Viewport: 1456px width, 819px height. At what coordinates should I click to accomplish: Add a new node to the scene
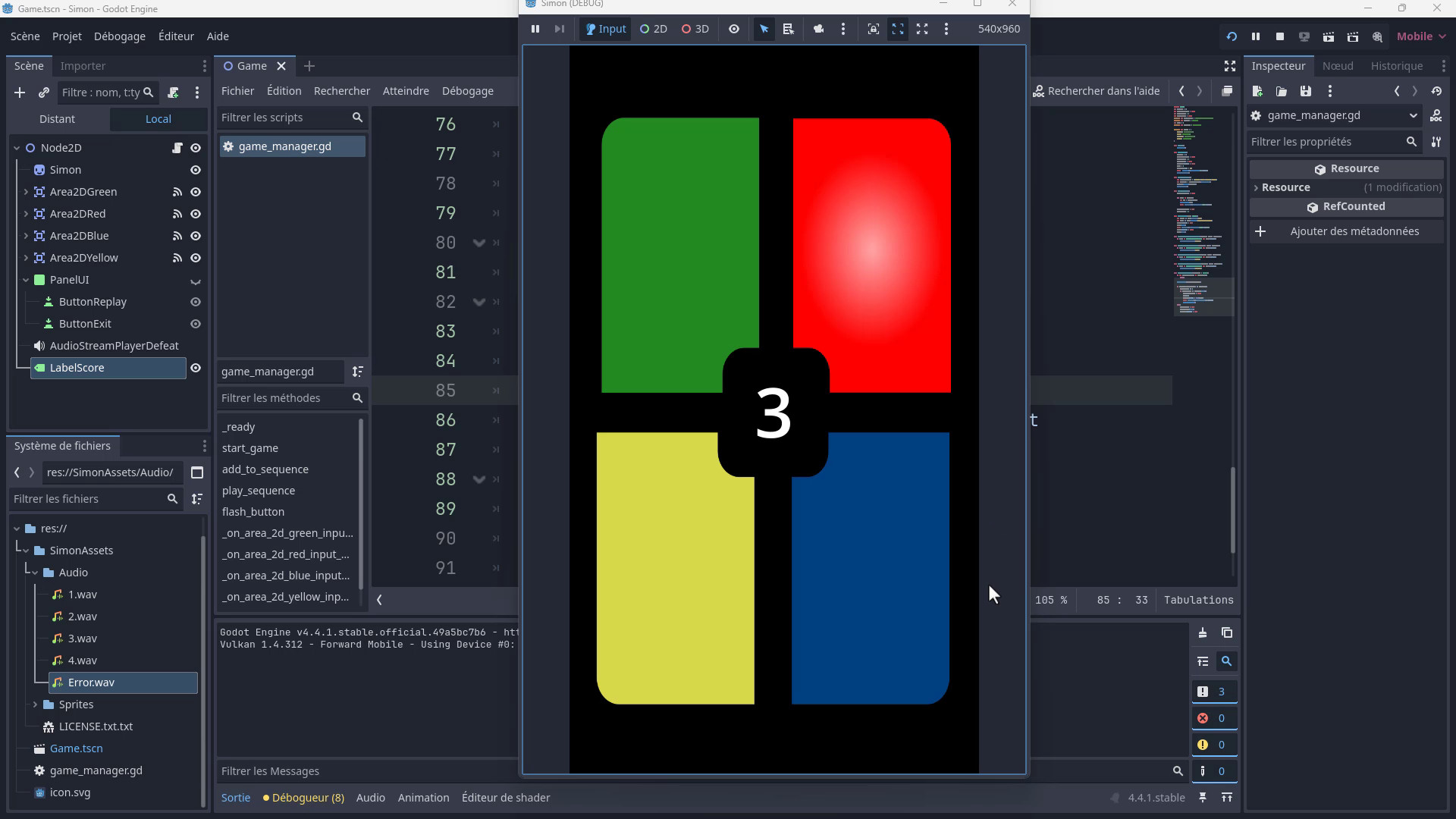pos(20,93)
